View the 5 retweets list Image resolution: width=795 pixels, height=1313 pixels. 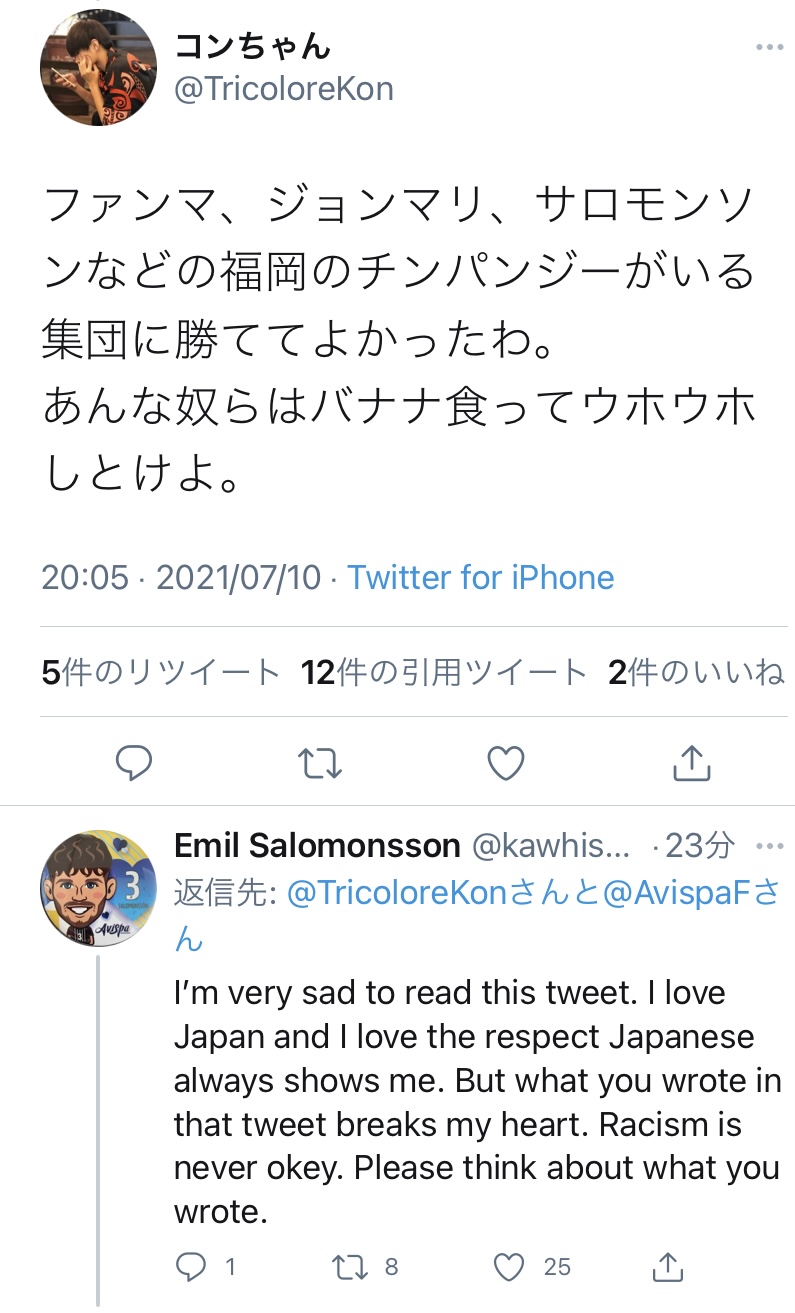point(161,673)
